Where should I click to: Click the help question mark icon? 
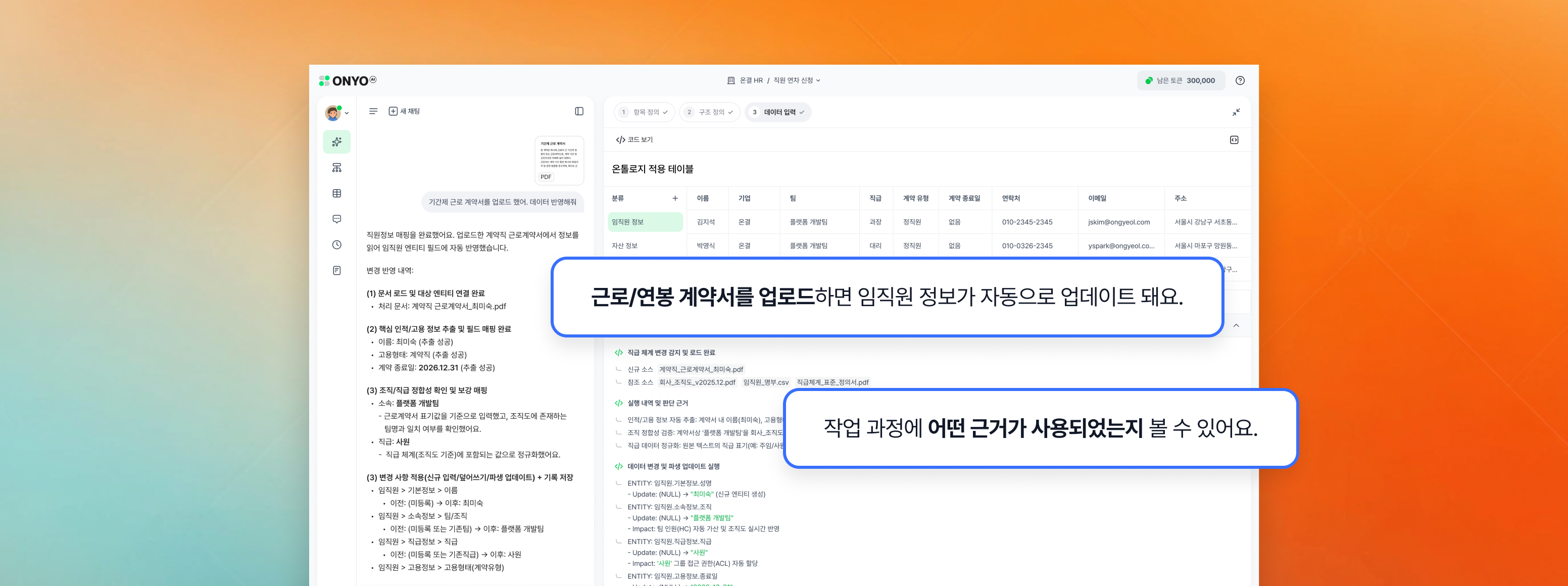(1240, 80)
